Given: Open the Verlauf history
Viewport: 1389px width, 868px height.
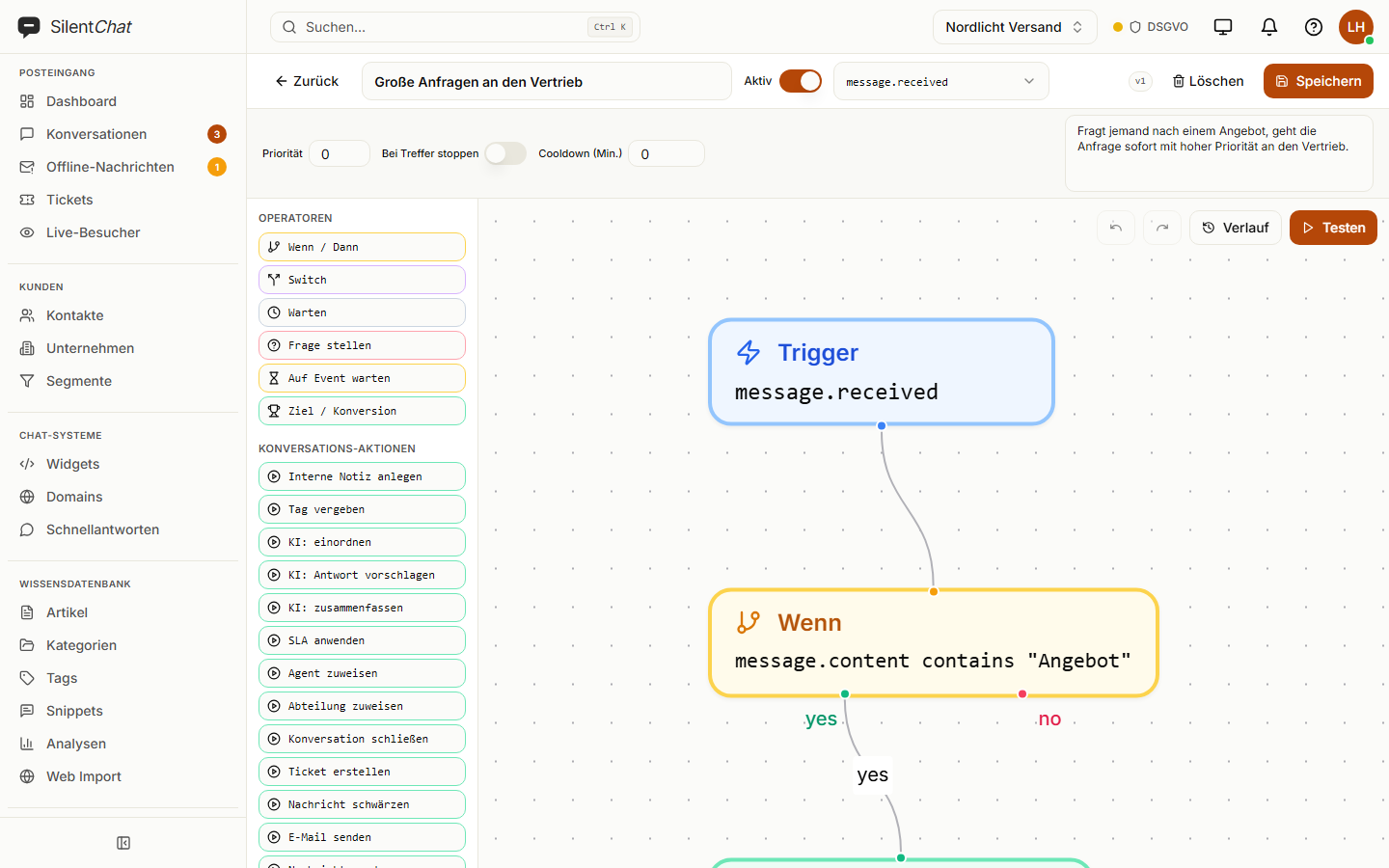Looking at the screenshot, I should coord(1236,228).
